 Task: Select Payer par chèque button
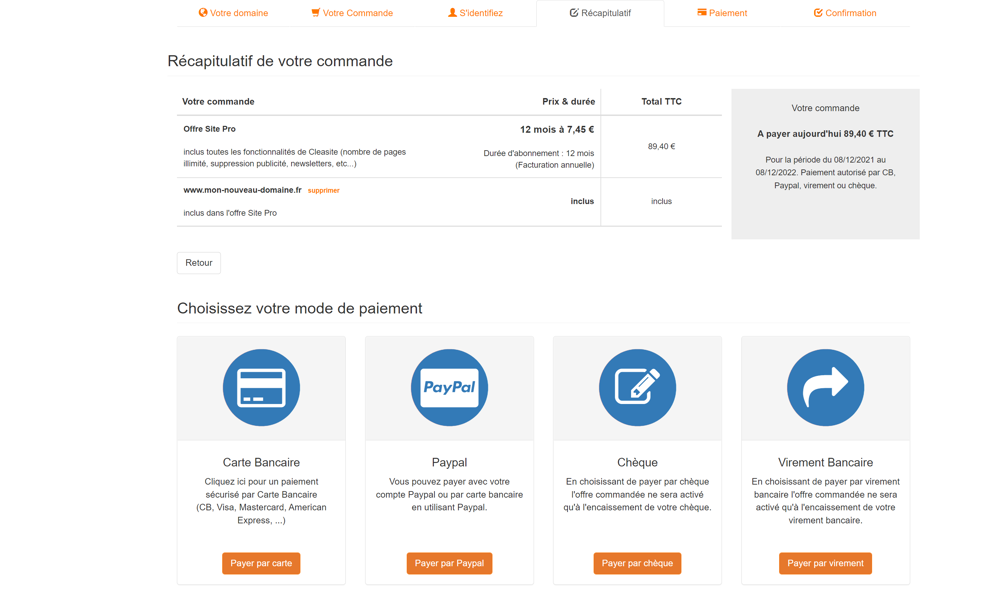click(637, 563)
